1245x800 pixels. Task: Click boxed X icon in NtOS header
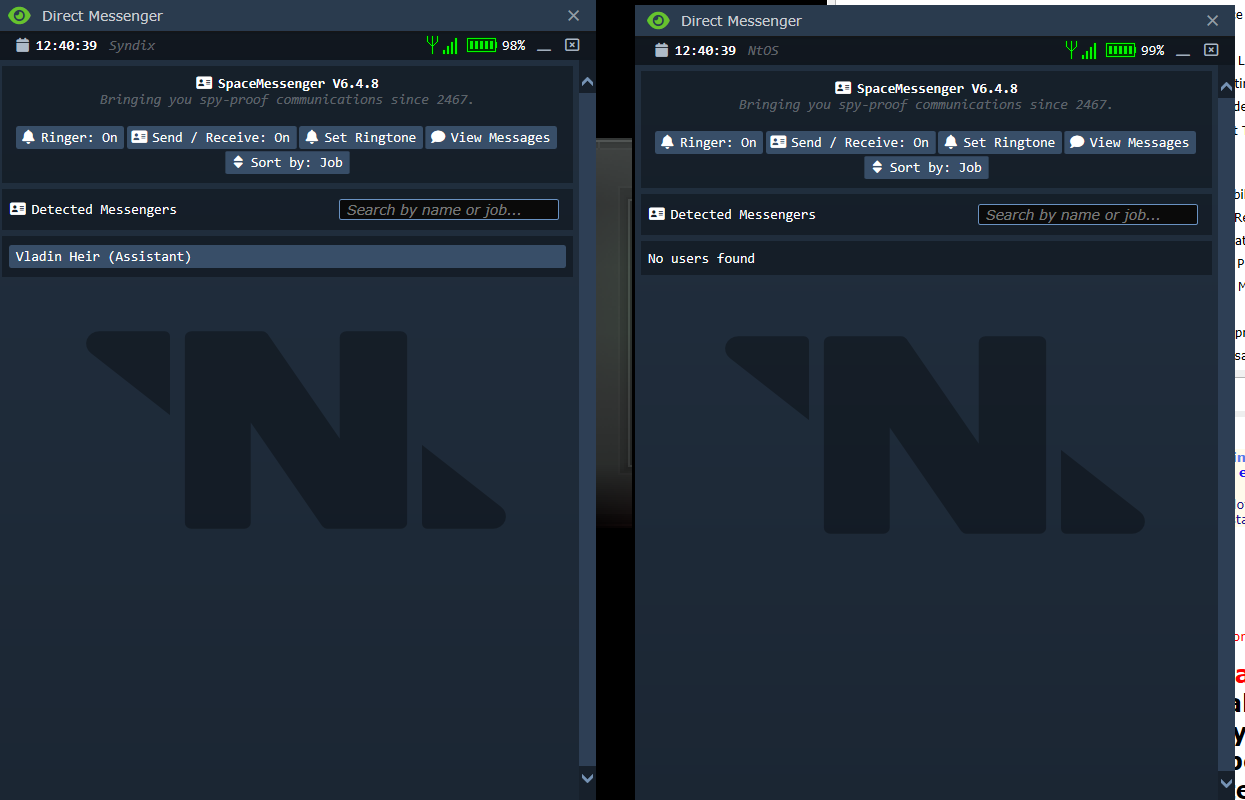tap(1211, 50)
